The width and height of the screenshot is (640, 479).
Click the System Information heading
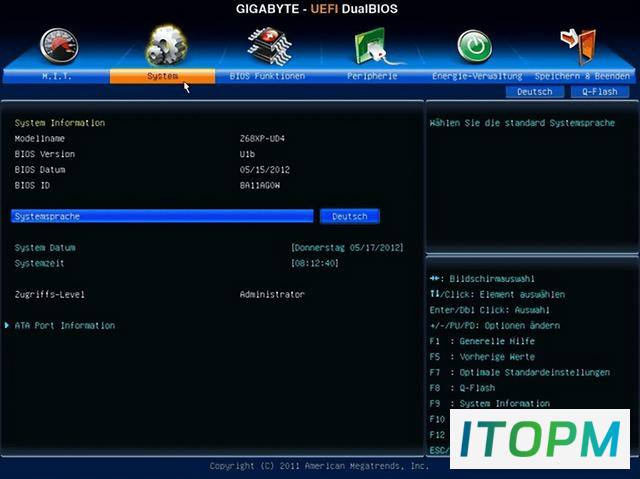pos(60,123)
